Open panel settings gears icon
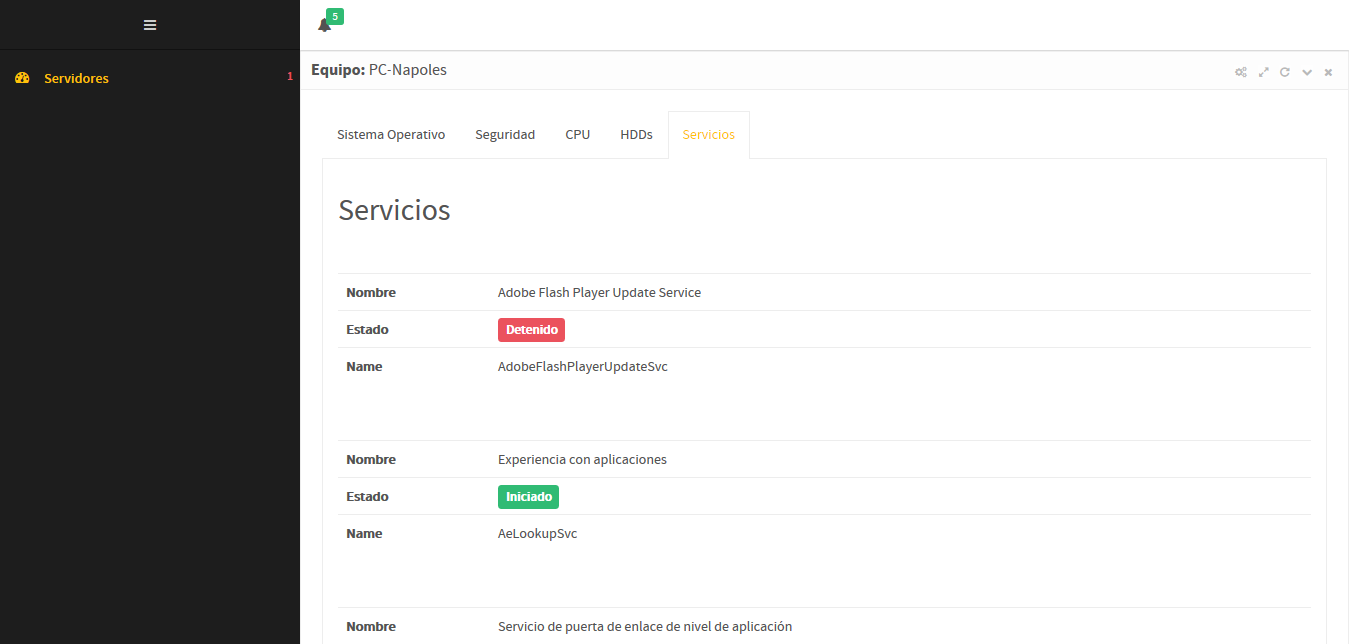Viewport: 1349px width, 644px height. click(1240, 72)
